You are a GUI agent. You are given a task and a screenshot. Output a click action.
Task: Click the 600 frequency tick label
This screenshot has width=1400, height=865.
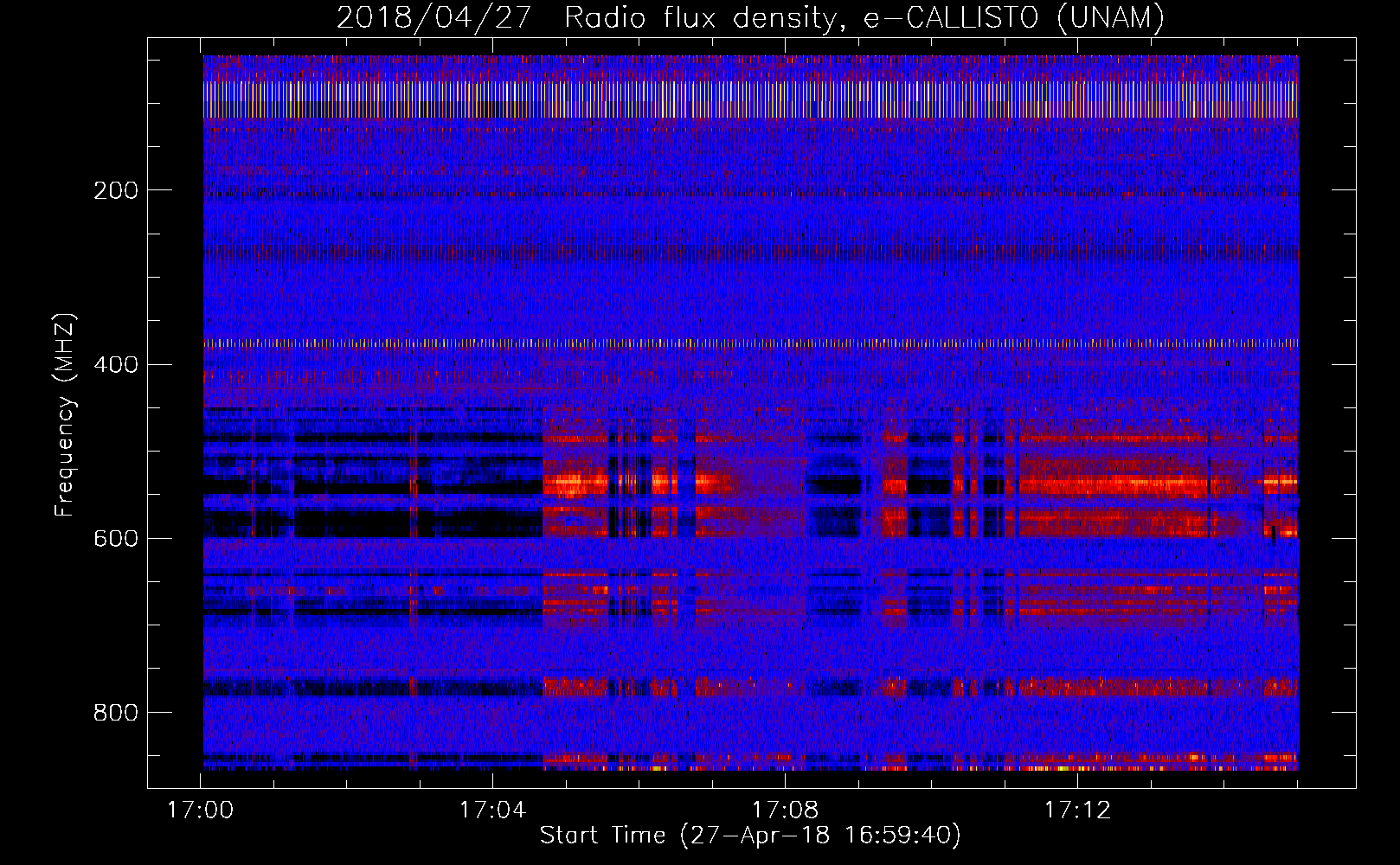115,538
